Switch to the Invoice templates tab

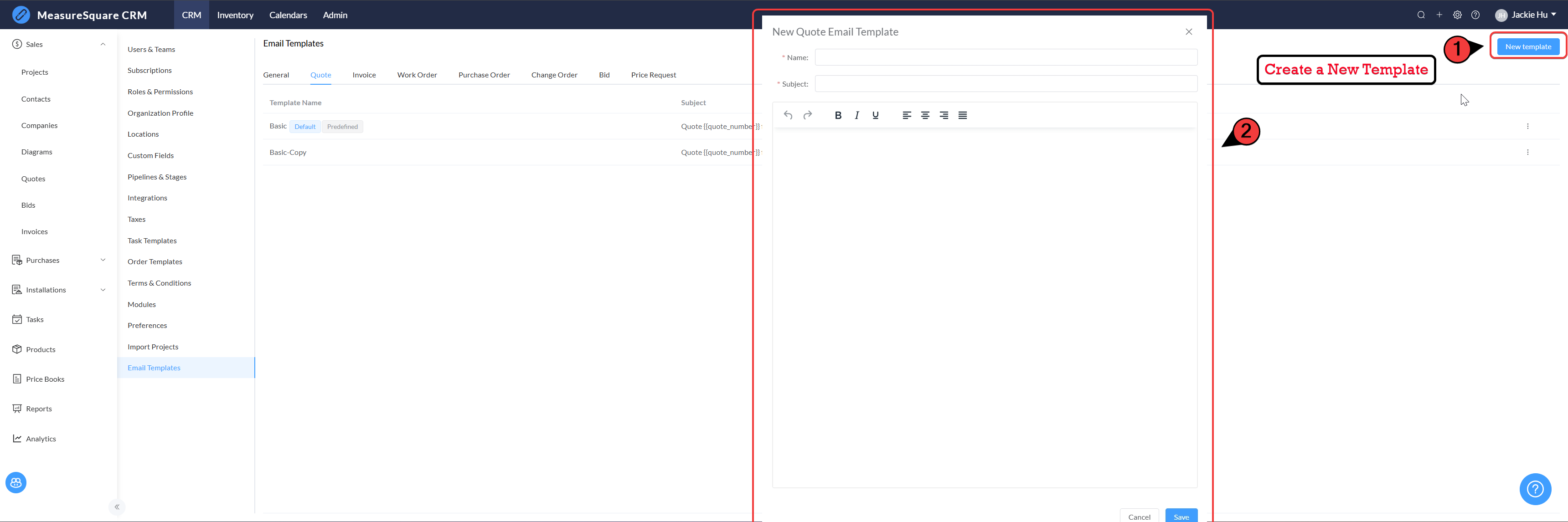[364, 75]
